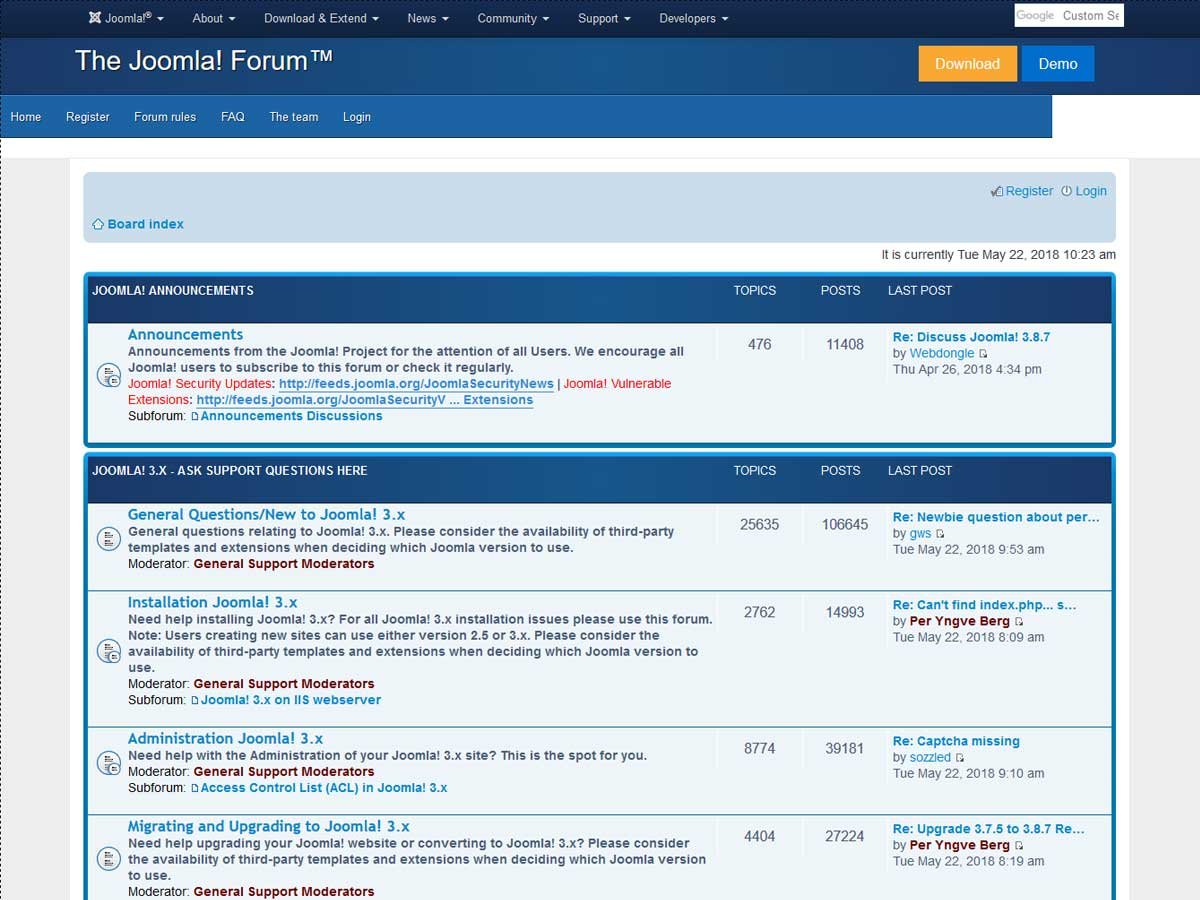Click The Joomla! Forum™ site title
The width and height of the screenshot is (1200, 900).
pos(204,61)
